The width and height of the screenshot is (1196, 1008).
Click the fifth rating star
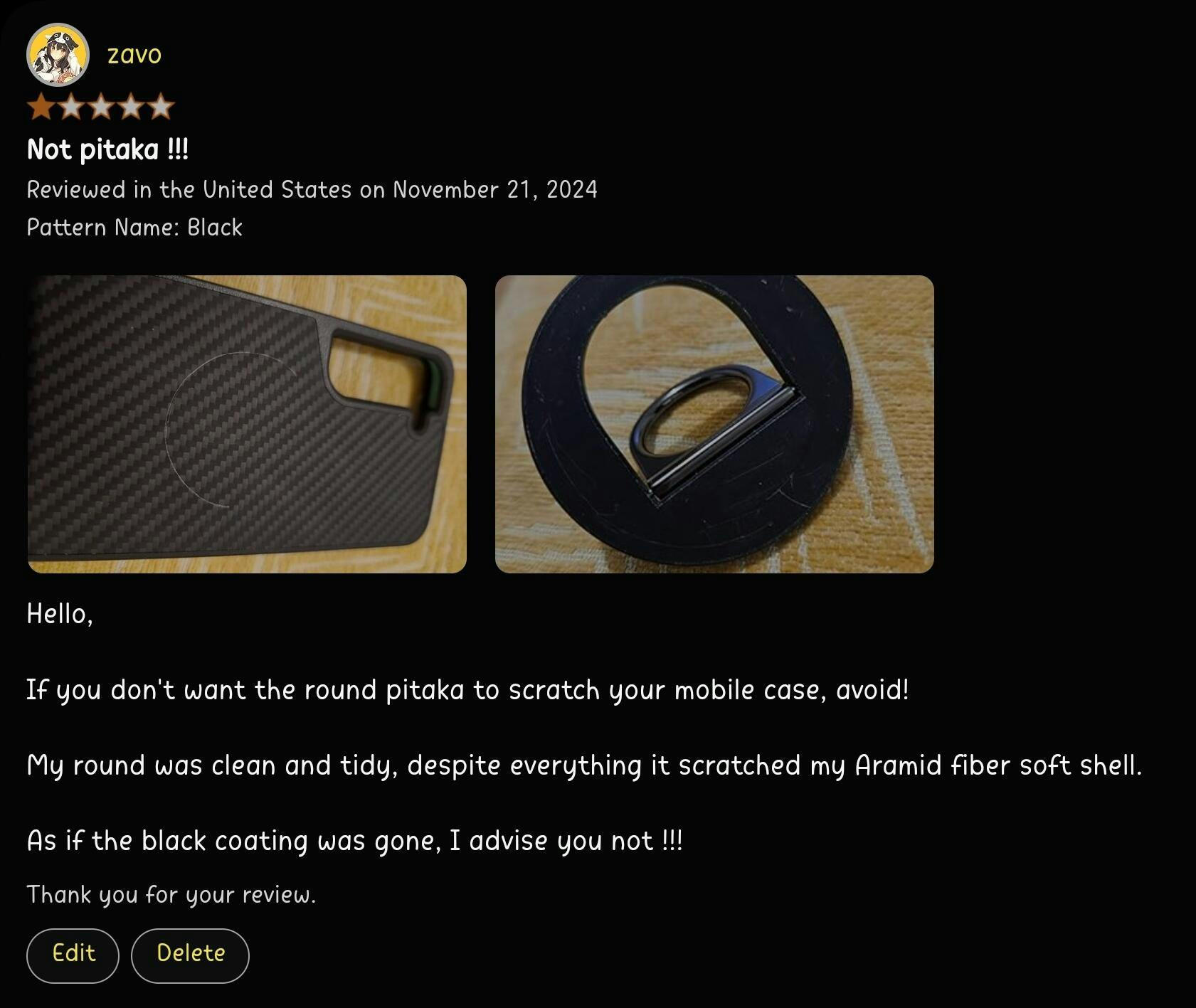coord(161,107)
